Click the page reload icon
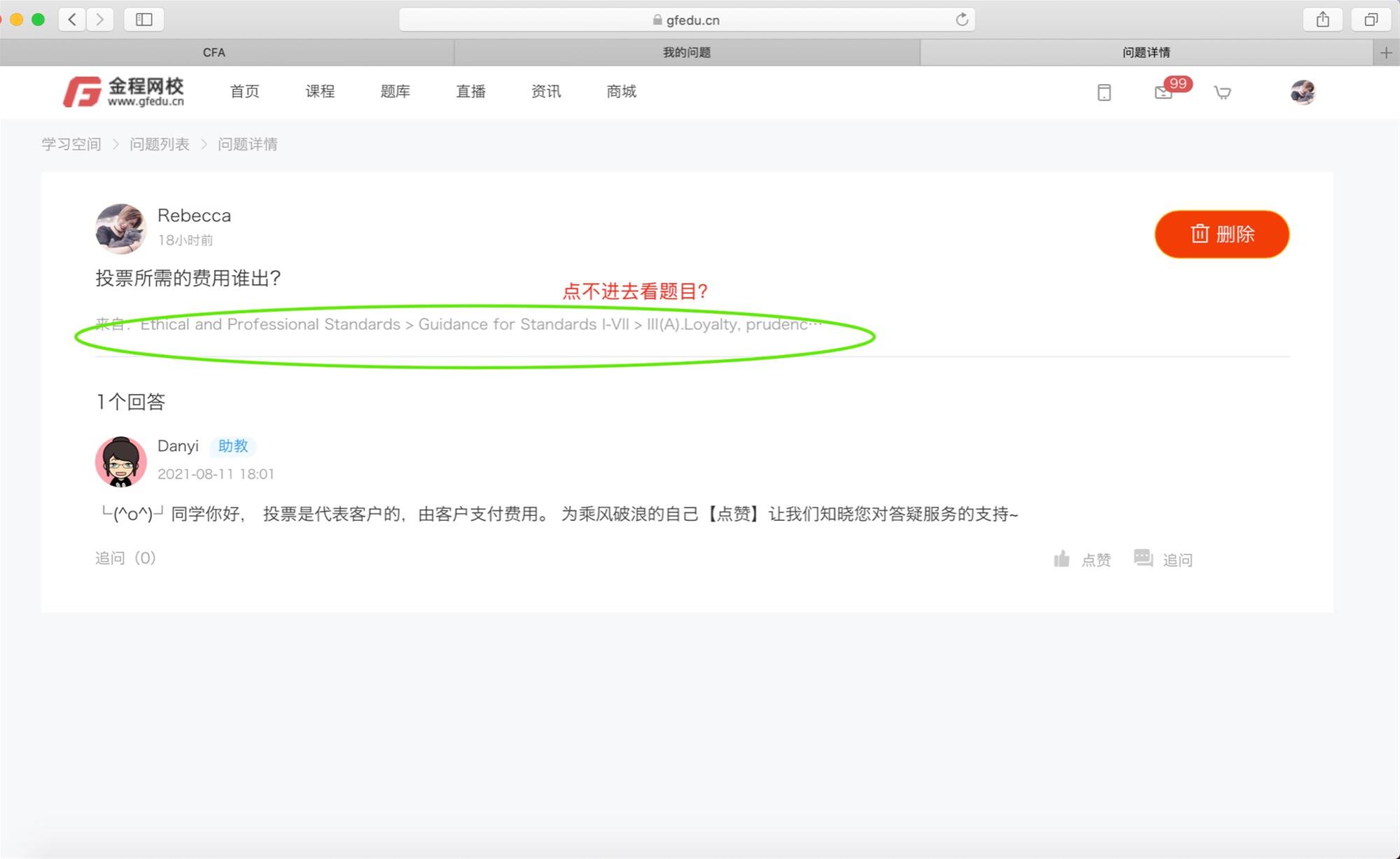Screen dimensions: 1400x859 tap(962, 20)
